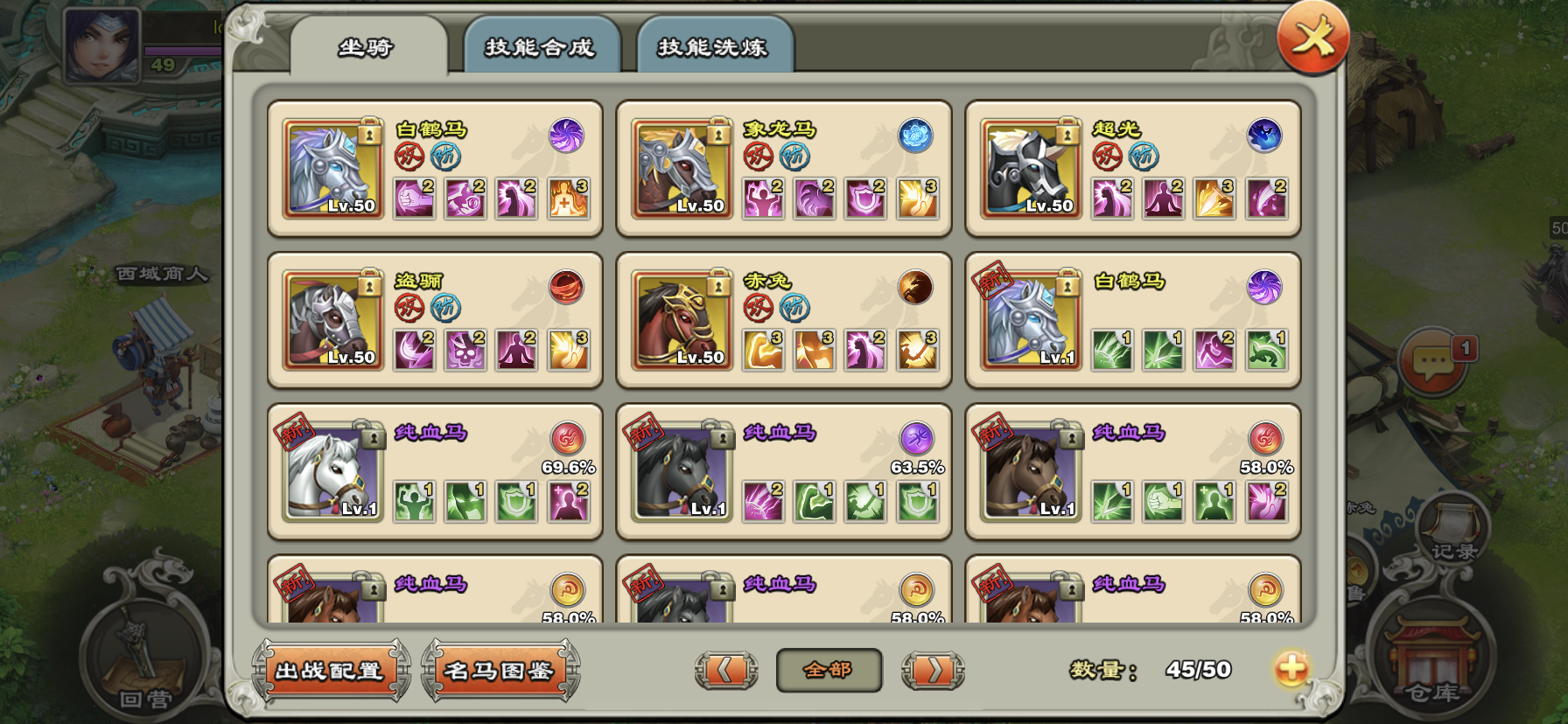Click the red orb icon on 盗骊
The image size is (1568, 724).
tap(566, 287)
